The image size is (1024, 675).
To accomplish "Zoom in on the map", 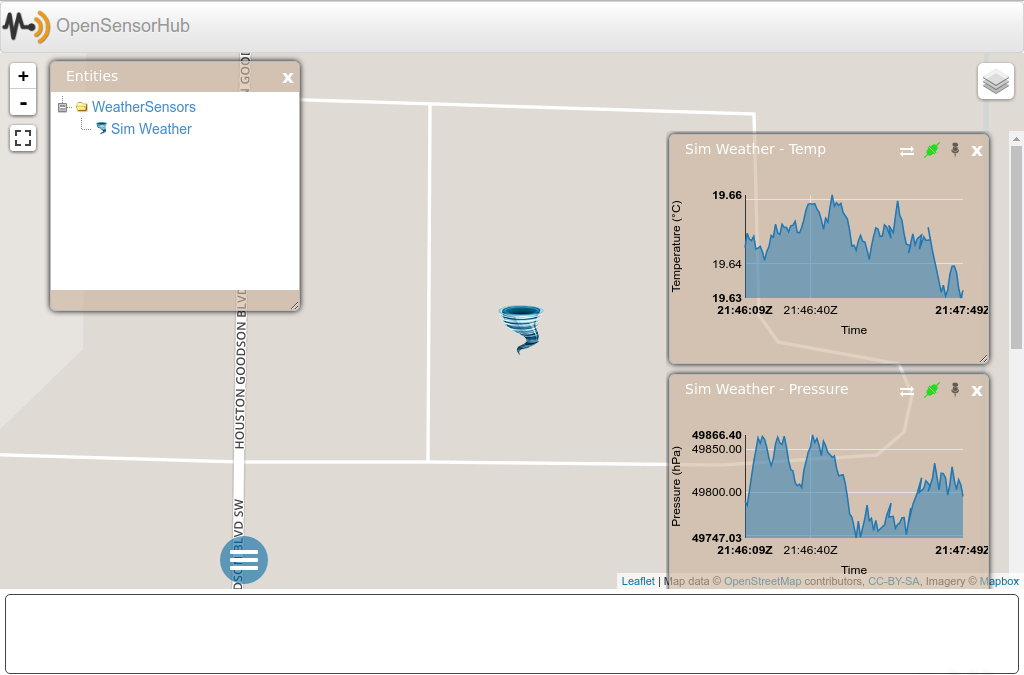I will (23, 76).
